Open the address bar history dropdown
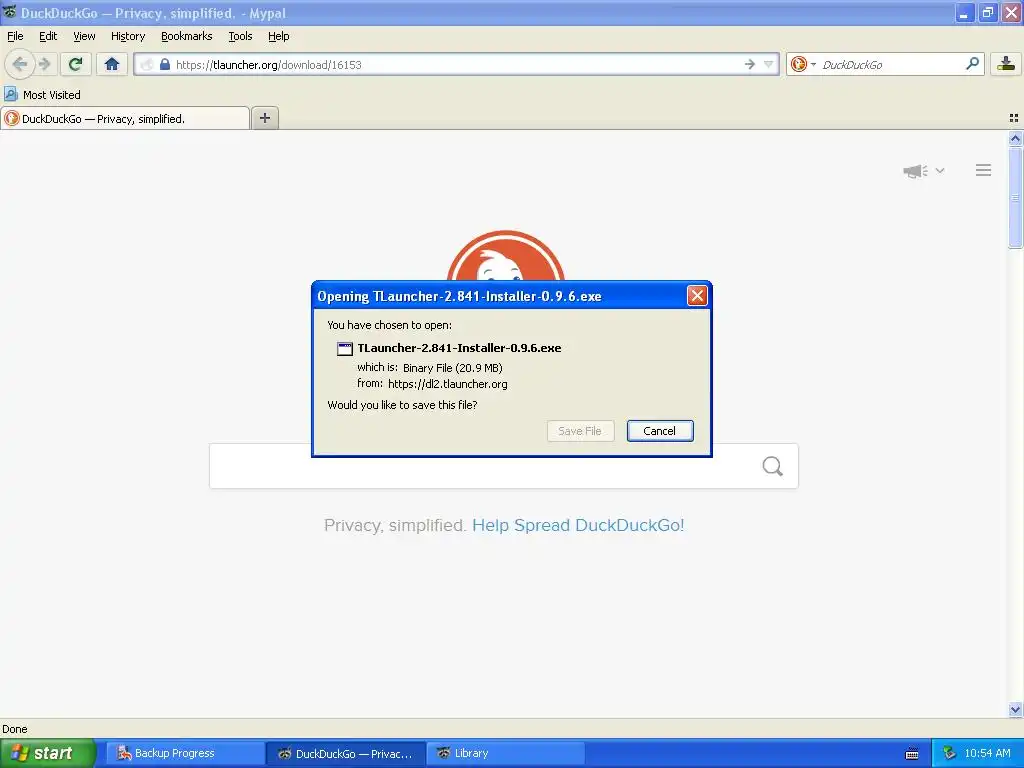Image resolution: width=1024 pixels, height=768 pixels. coord(769,64)
